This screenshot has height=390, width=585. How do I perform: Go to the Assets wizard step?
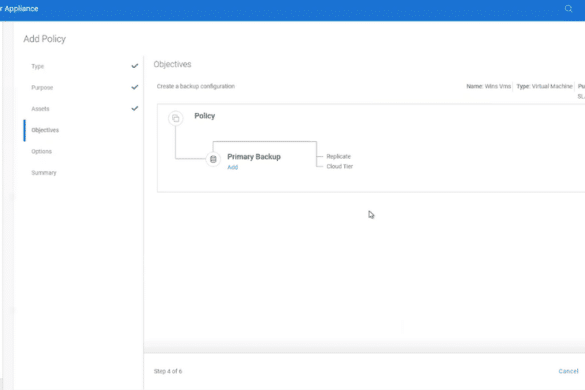tap(40, 109)
